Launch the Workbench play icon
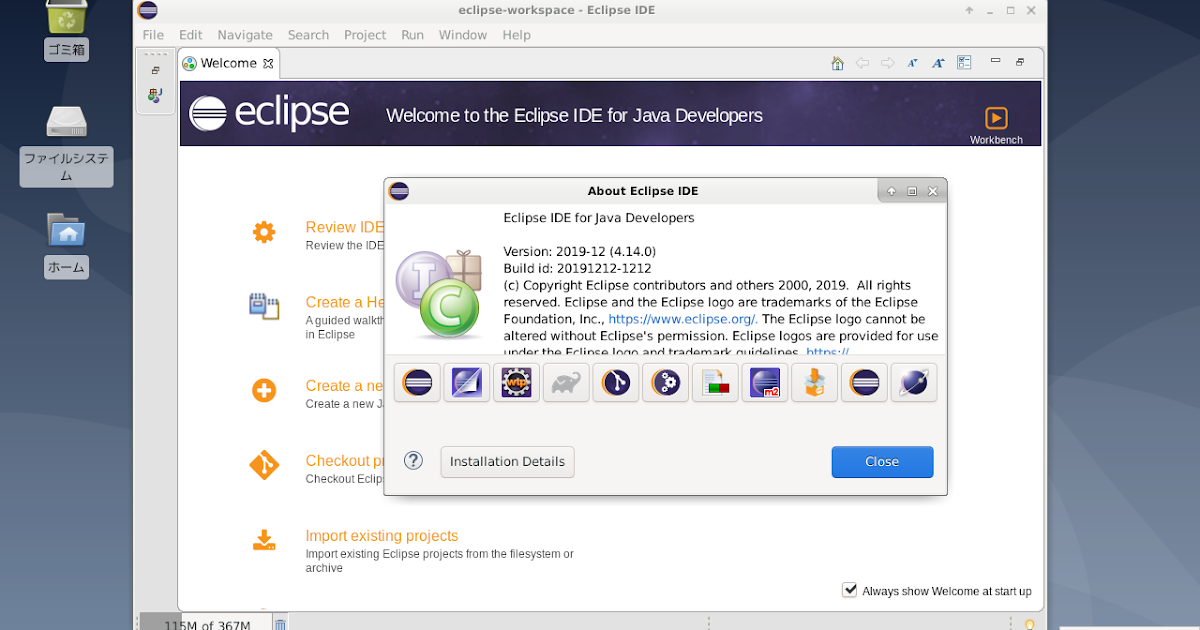This screenshot has height=630, width=1200. click(x=996, y=117)
